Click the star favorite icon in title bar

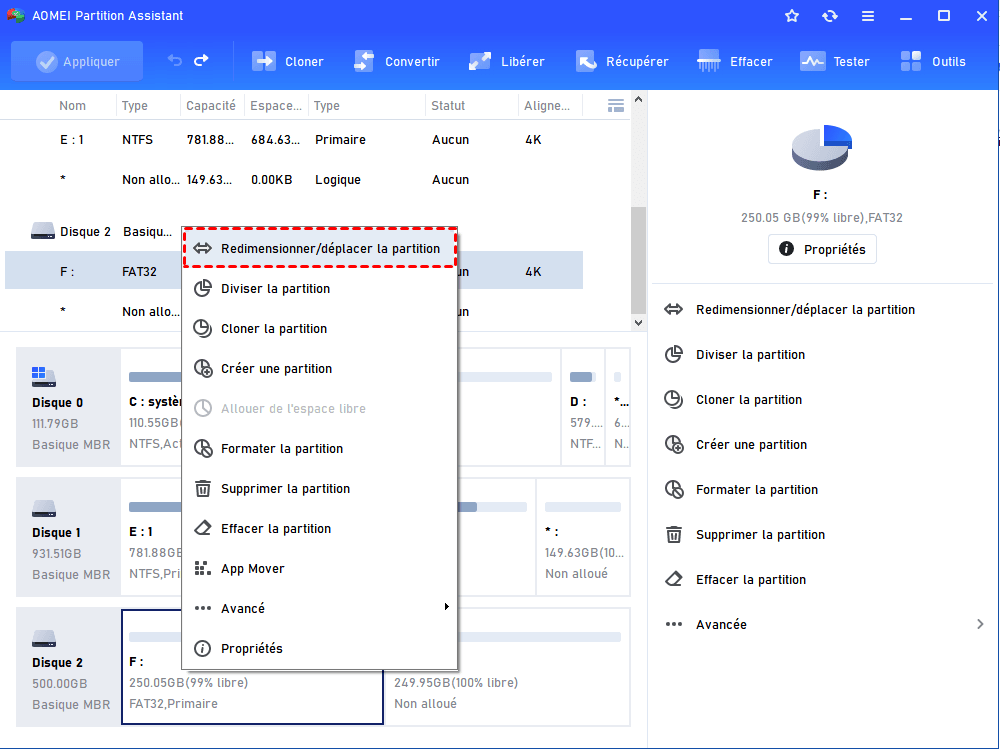(x=792, y=16)
